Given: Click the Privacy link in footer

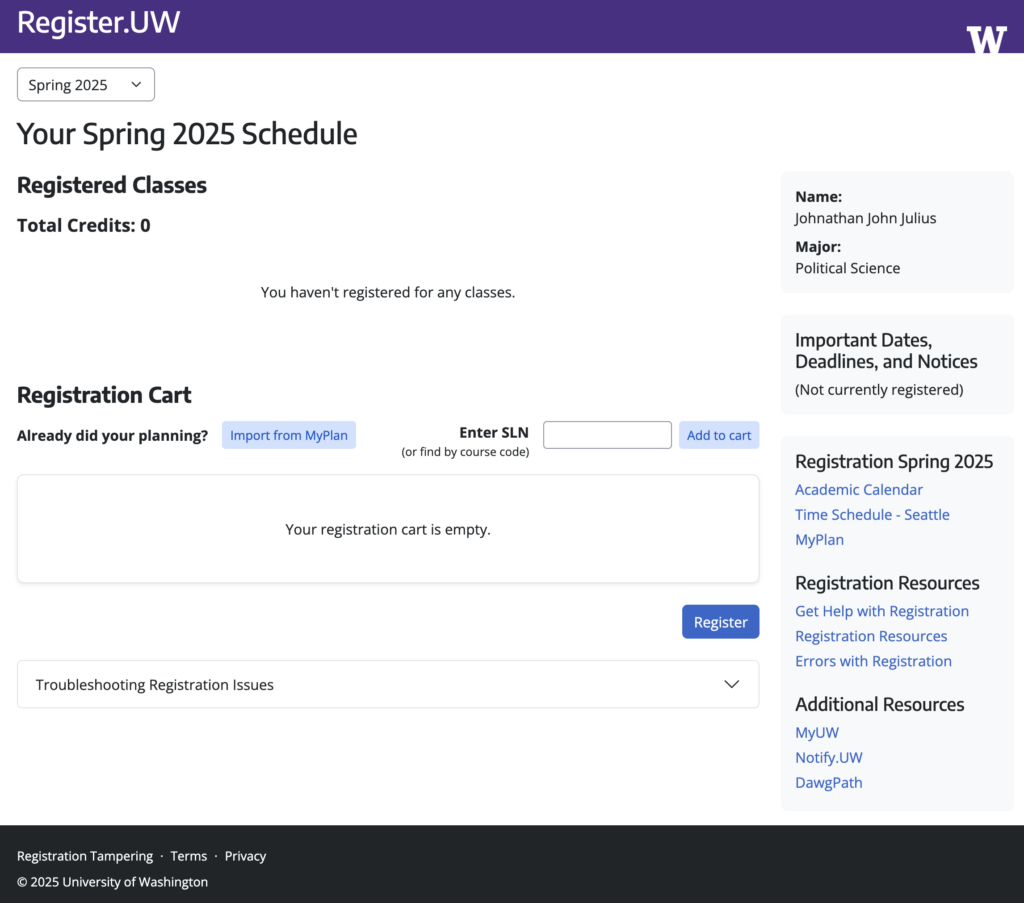Looking at the screenshot, I should pyautogui.click(x=245, y=856).
